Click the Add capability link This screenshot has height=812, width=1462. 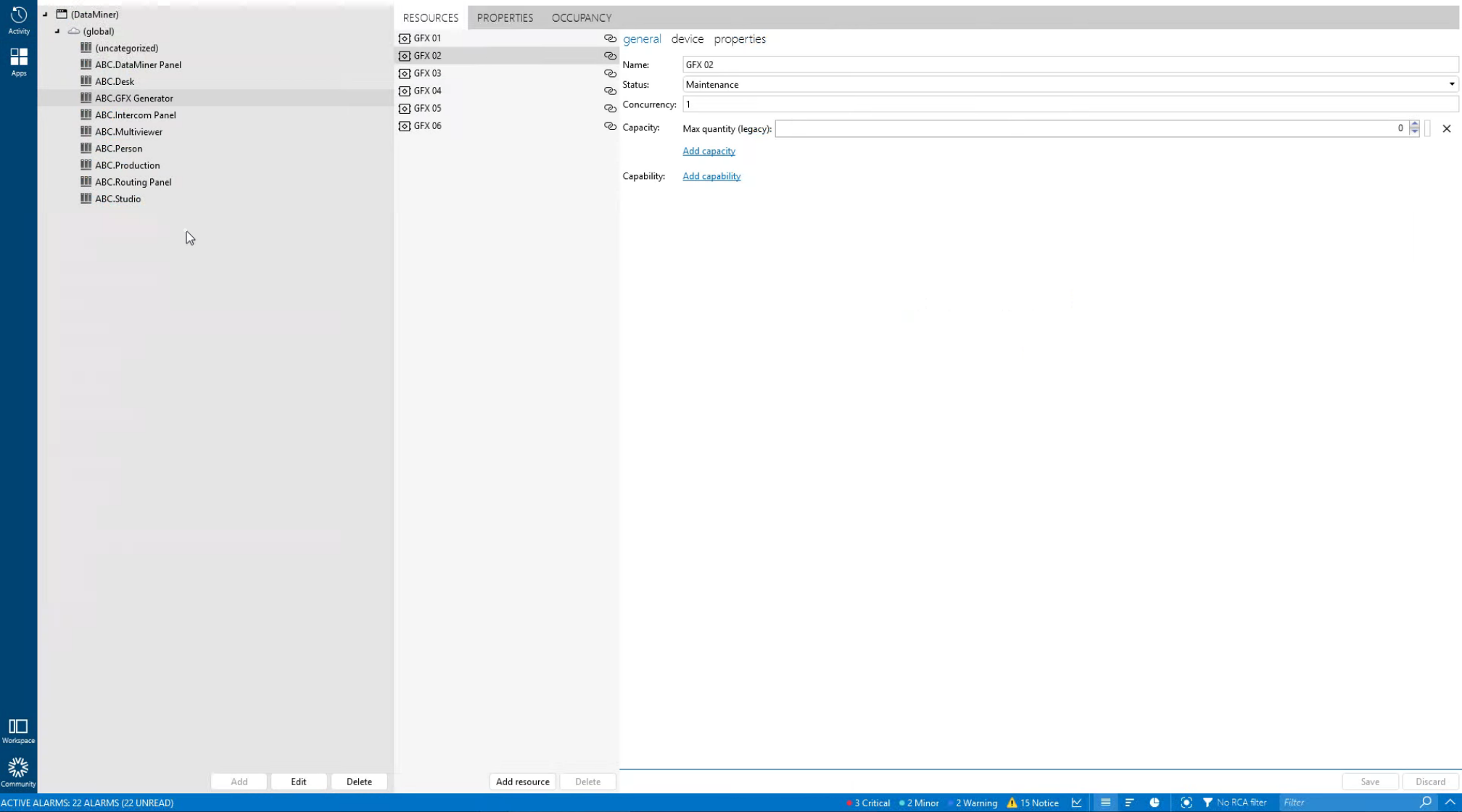711,176
